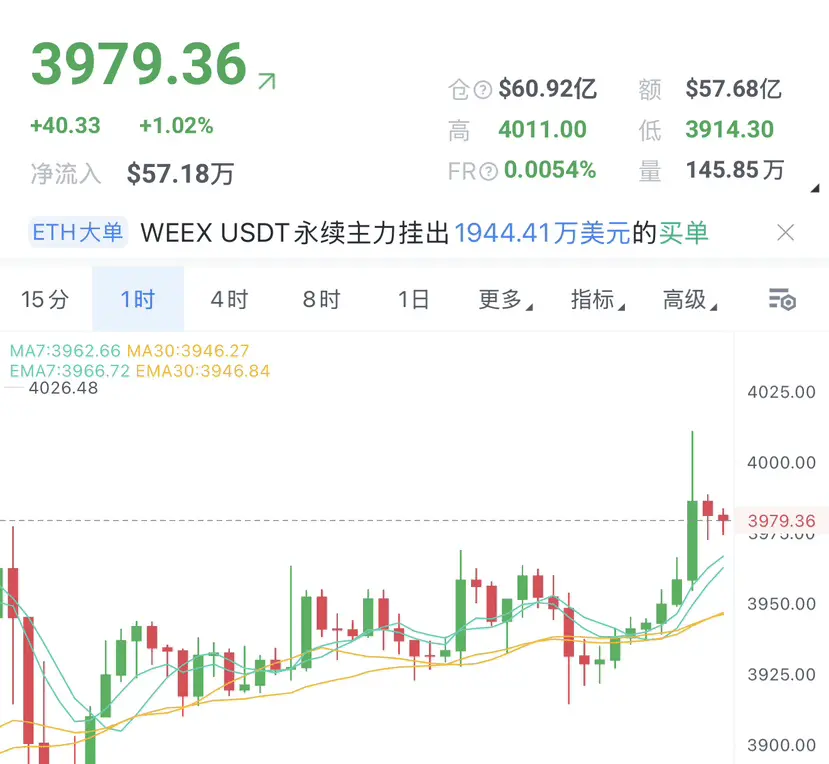Tap the FR funding rate help icon
This screenshot has width=829, height=764.
coord(488,171)
